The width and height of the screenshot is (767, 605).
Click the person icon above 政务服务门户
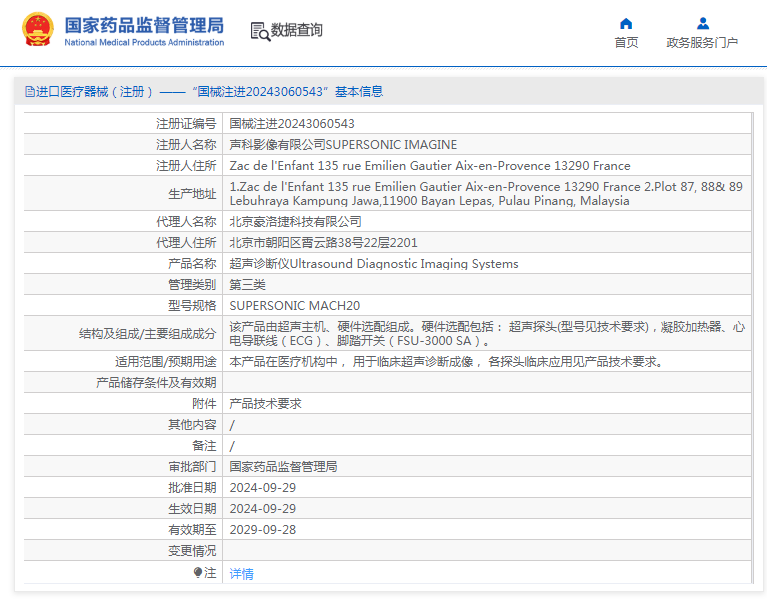pos(702,23)
